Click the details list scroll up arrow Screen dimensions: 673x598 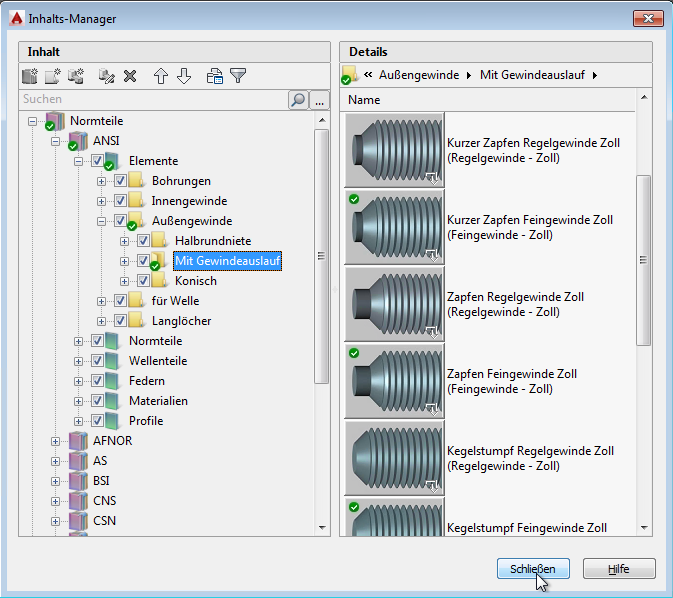point(644,97)
